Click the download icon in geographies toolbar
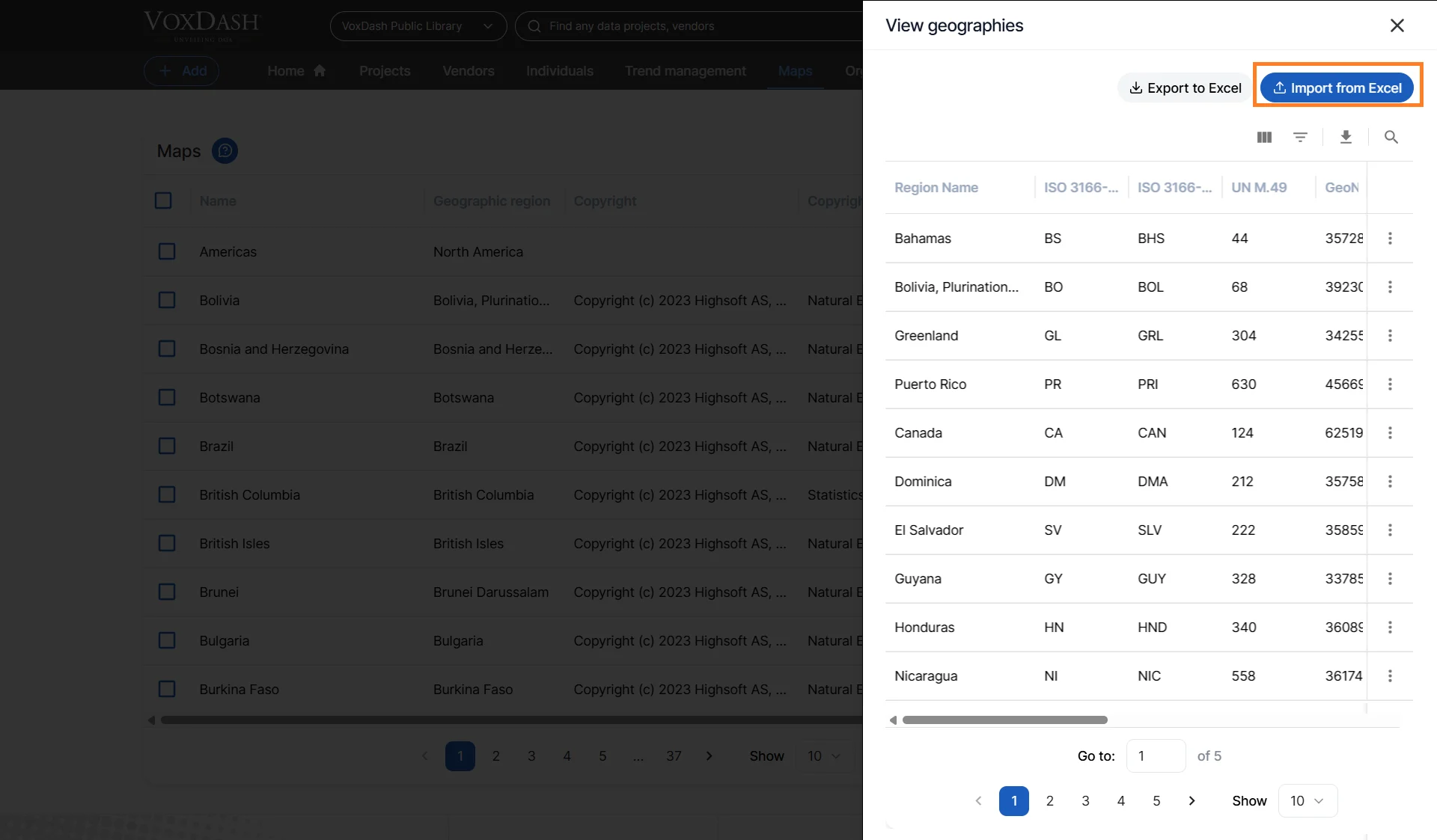Screen dimensions: 1437x840 point(1346,137)
